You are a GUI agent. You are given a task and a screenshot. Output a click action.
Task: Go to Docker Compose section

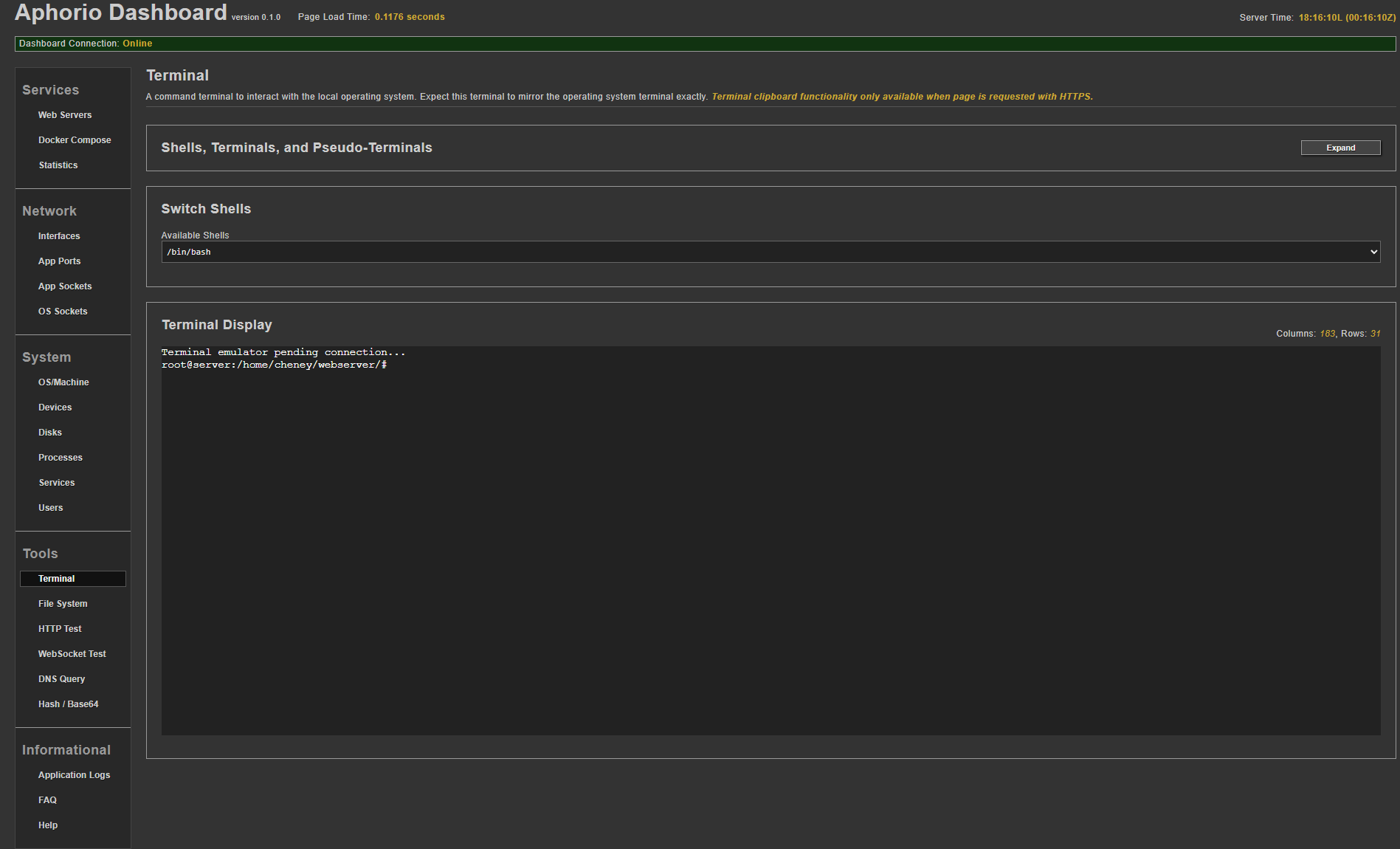(75, 140)
